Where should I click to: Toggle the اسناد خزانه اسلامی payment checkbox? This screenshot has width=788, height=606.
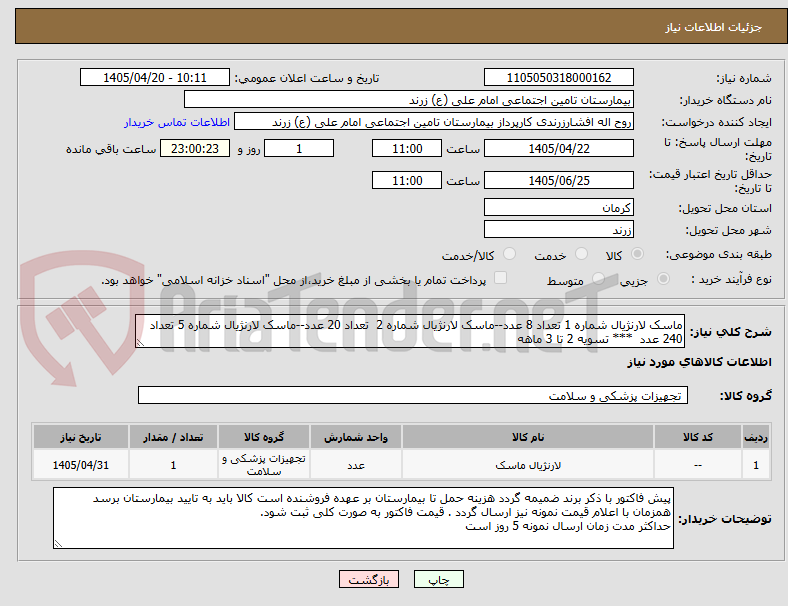pyautogui.click(x=501, y=278)
